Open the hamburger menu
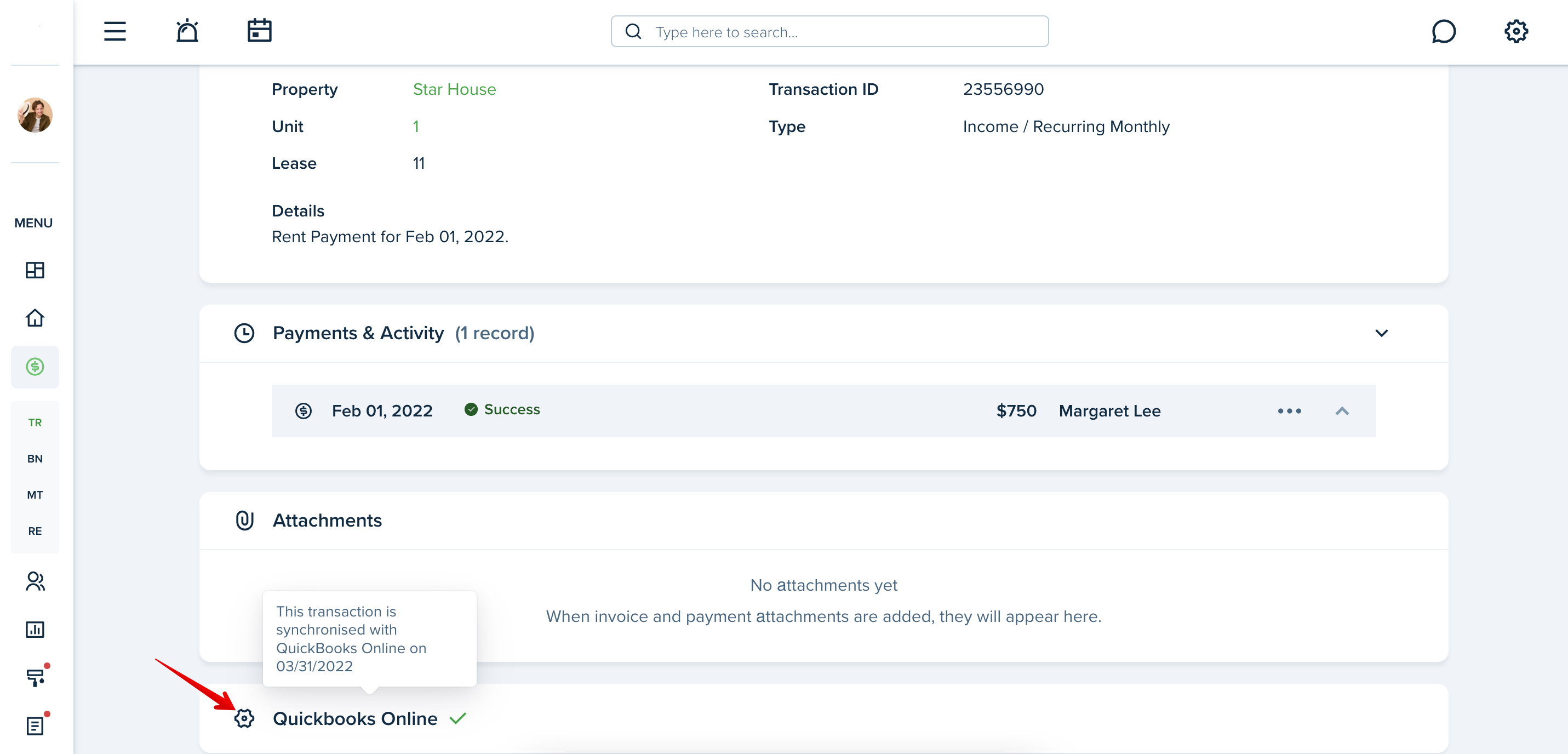The height and width of the screenshot is (754, 1568). tap(115, 31)
